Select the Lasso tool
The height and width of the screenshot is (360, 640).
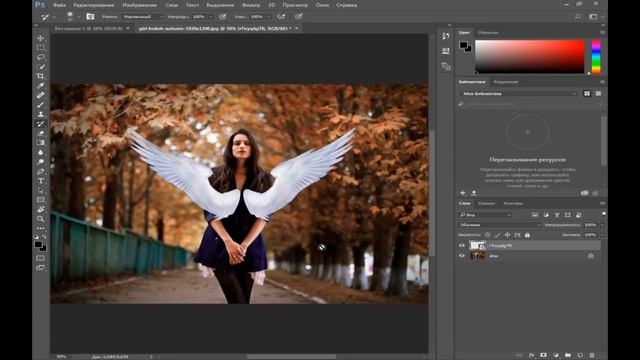coord(40,57)
